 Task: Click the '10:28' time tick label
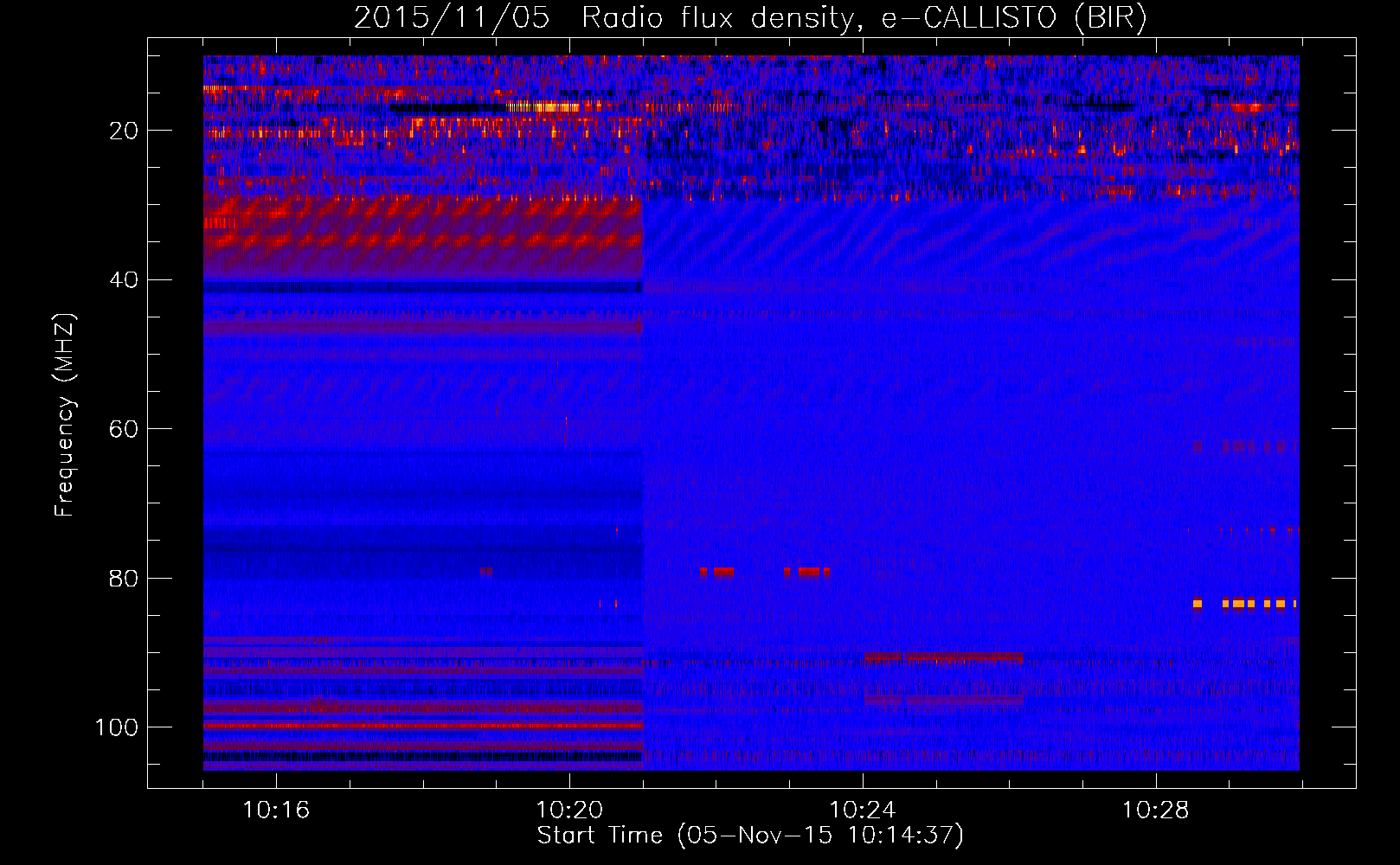(1156, 811)
